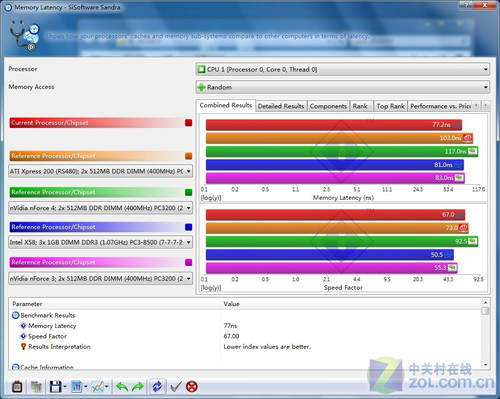Open the ATI Xpress 200 reference dropdown
500x399 pixels.
[x=100, y=171]
